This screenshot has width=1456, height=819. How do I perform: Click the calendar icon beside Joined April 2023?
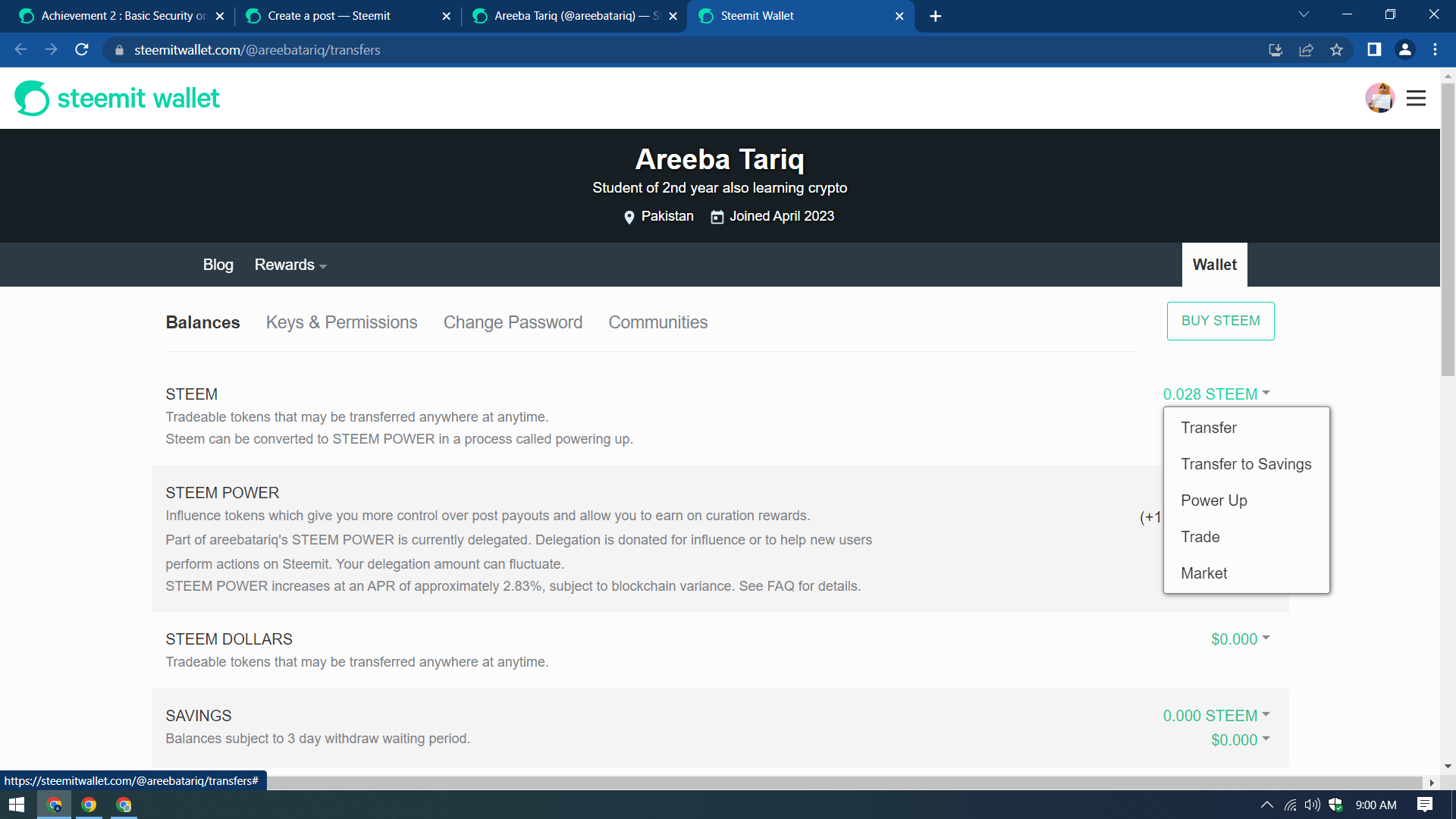coord(717,217)
